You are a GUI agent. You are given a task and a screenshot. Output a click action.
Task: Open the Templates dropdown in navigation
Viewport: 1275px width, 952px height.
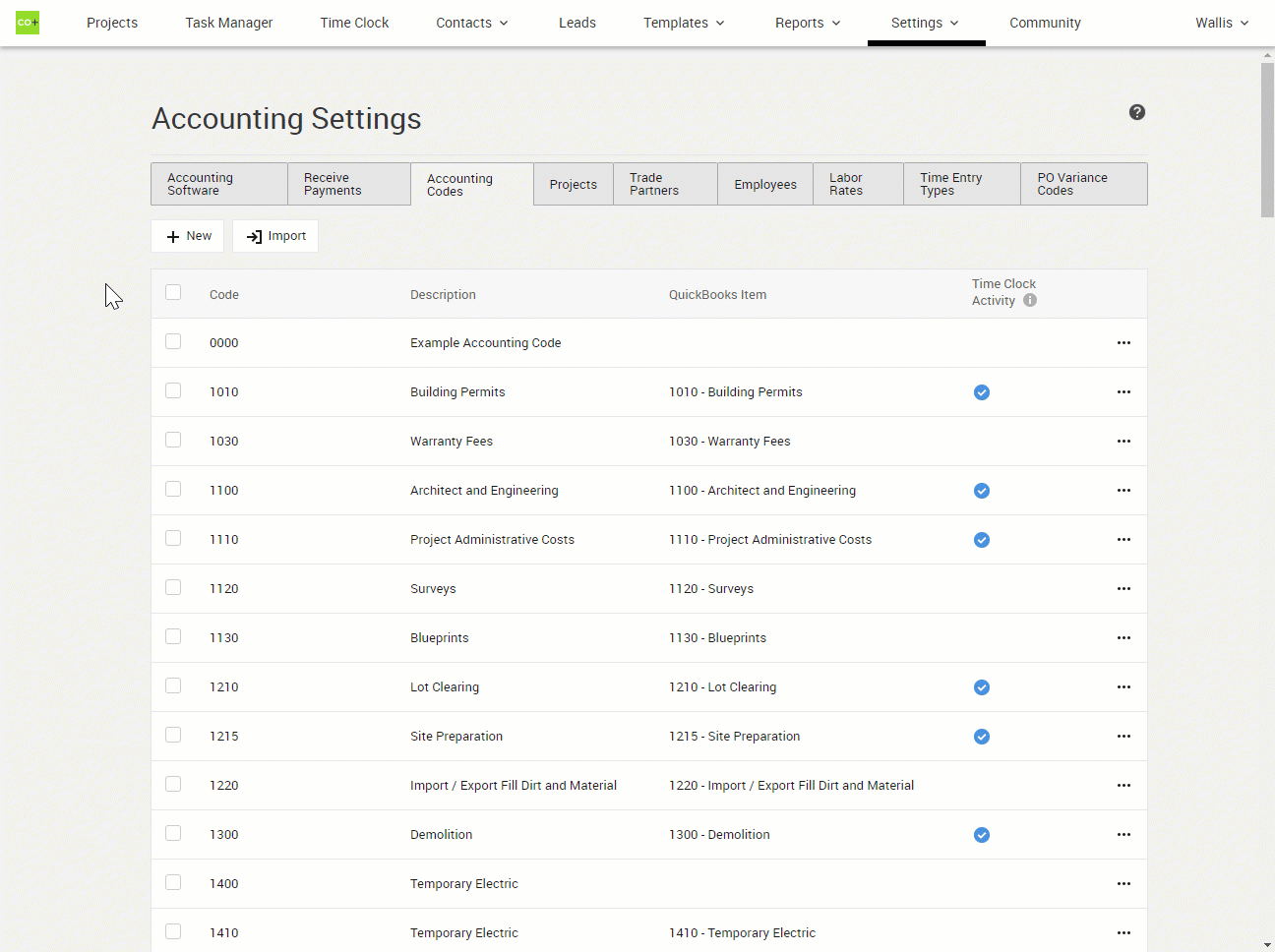tap(684, 23)
